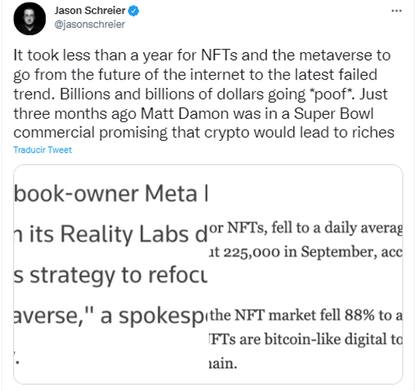The image size is (420, 391).
Task: Open the @jasonschreier handle
Action: (x=89, y=24)
